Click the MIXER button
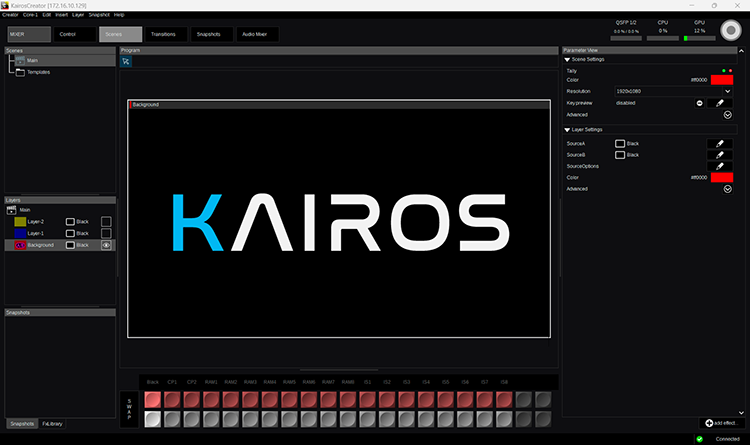 click(29, 34)
